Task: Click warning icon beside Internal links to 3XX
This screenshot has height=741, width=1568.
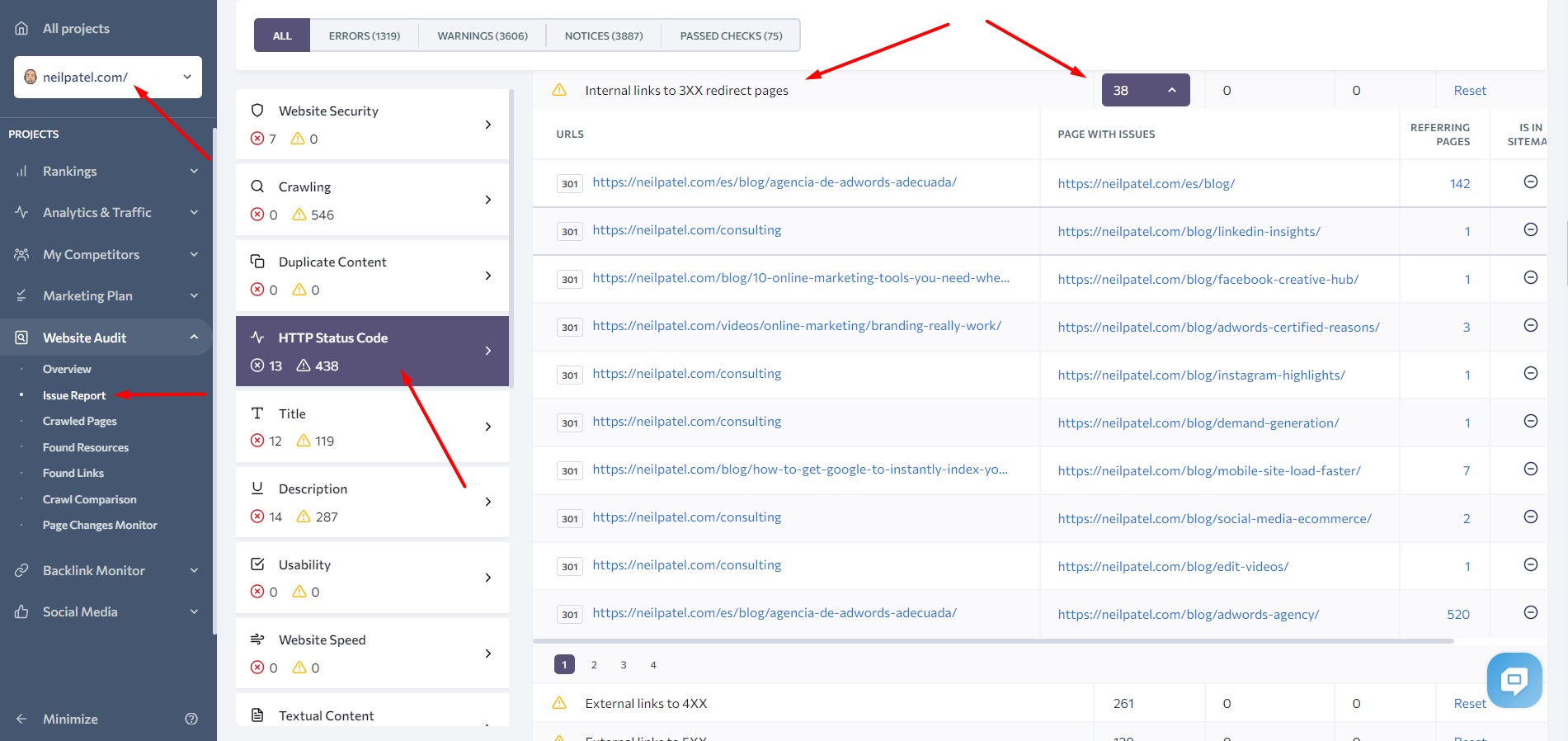Action: point(559,90)
